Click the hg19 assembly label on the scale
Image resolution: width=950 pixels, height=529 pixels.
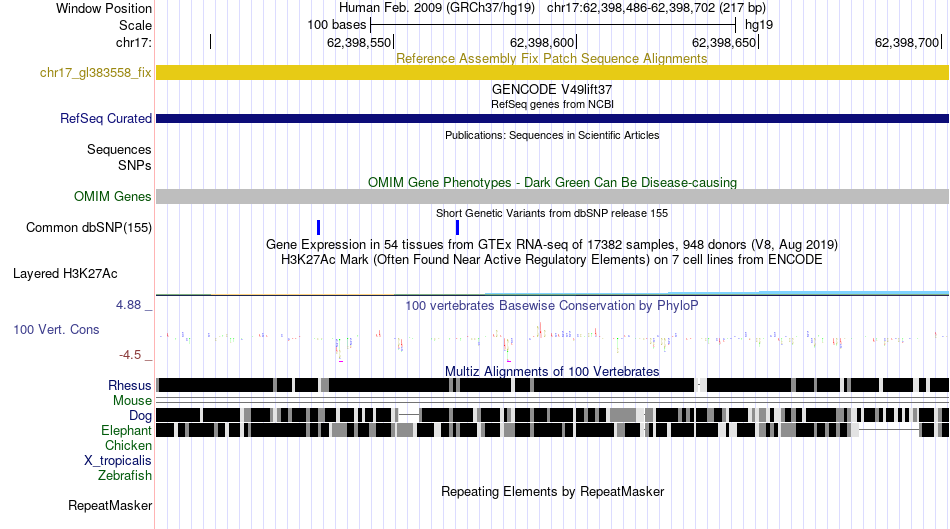pyautogui.click(x=759, y=25)
